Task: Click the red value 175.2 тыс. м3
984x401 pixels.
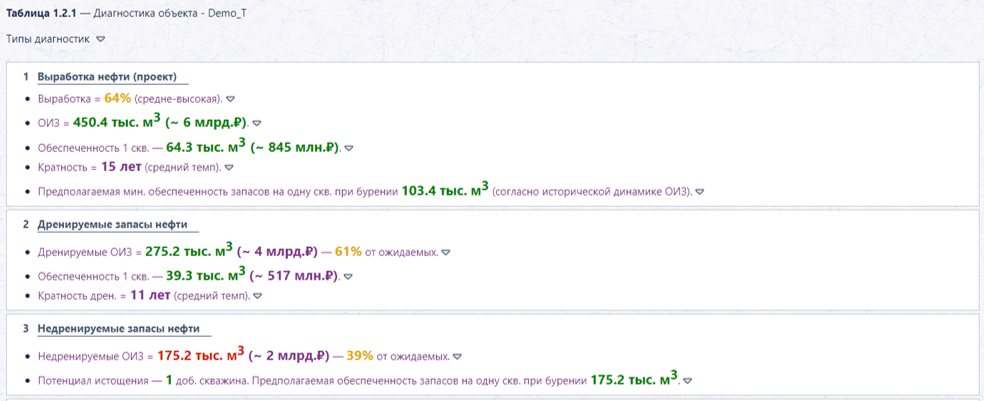Action: coord(201,355)
